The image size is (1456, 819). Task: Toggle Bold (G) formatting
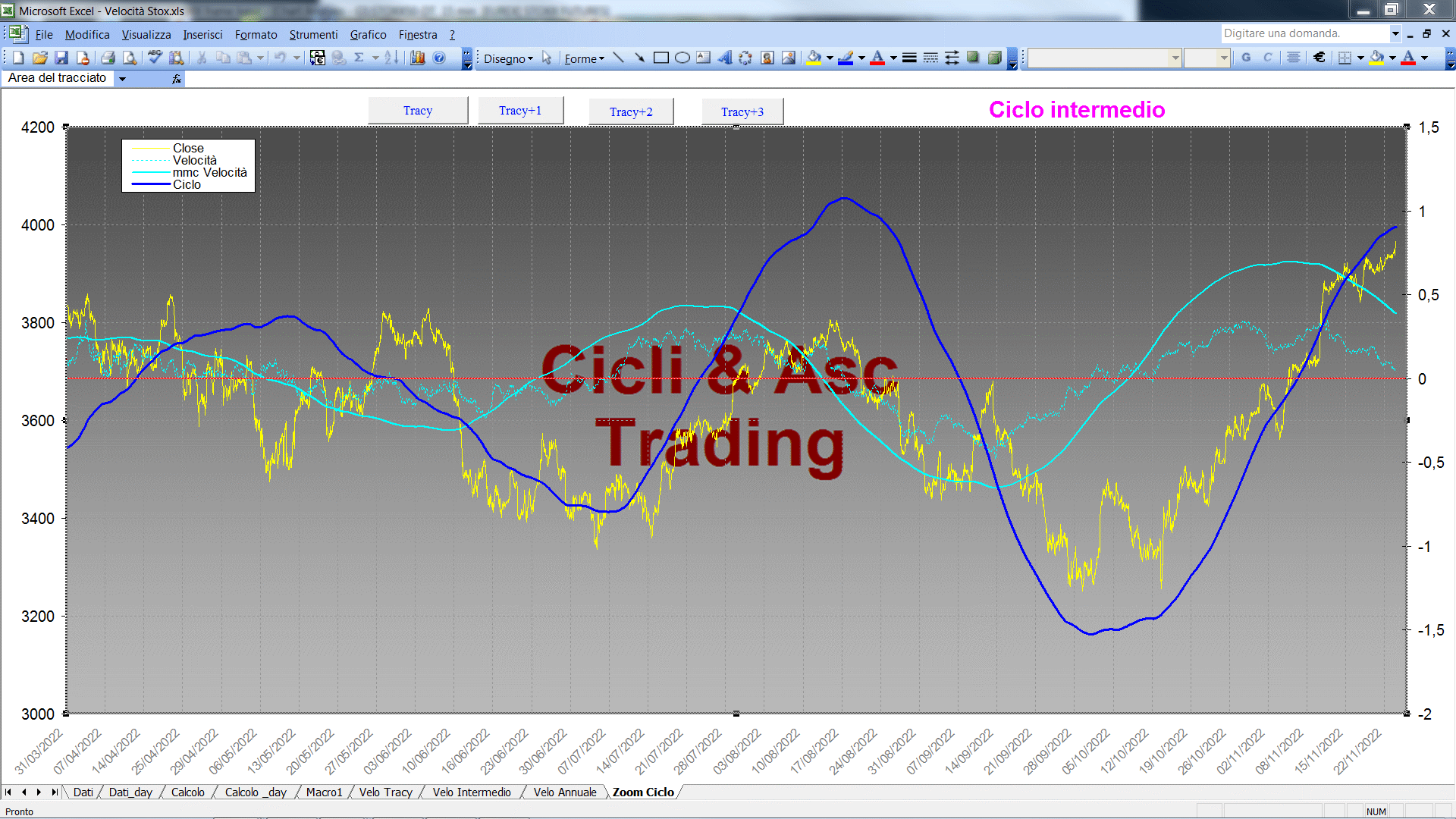click(x=1246, y=58)
